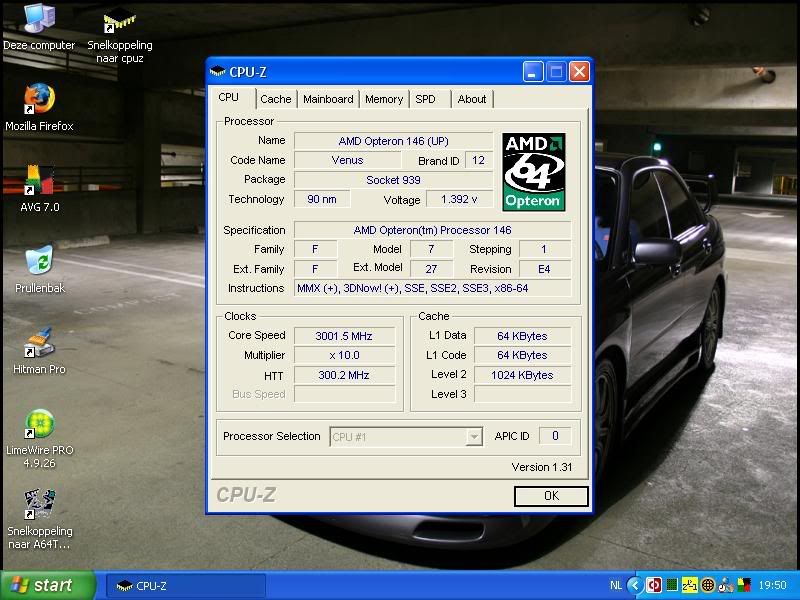The height and width of the screenshot is (600, 800).
Task: Click the Package value Socket 939
Action: [393, 180]
